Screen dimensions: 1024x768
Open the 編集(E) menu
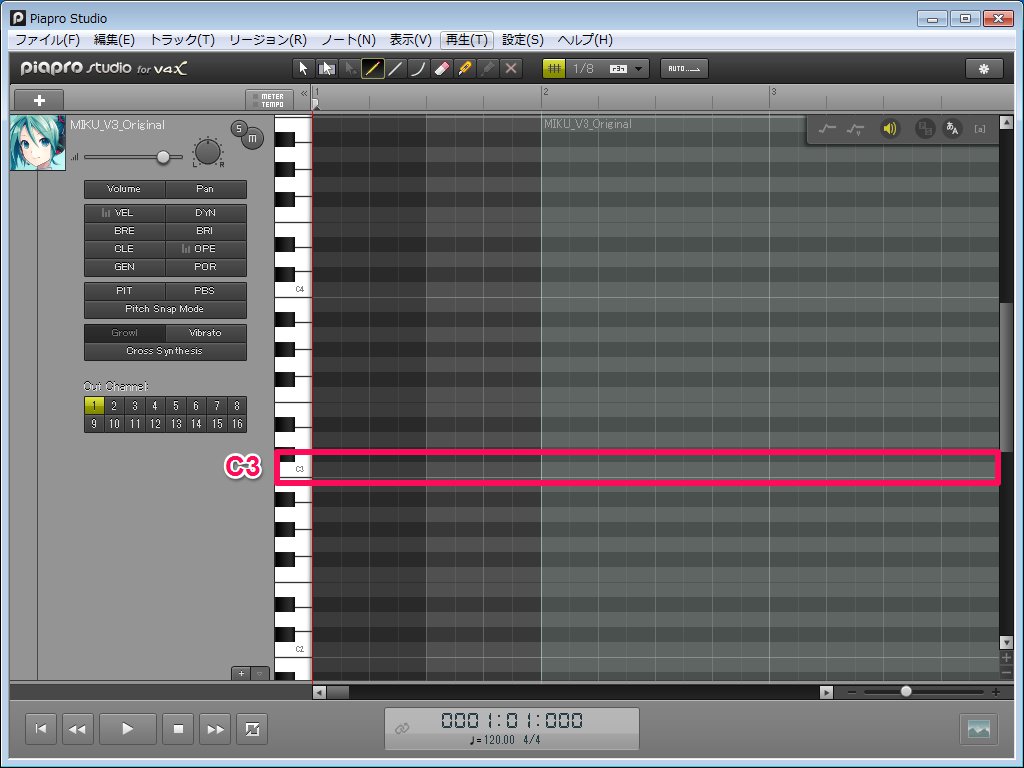point(114,40)
